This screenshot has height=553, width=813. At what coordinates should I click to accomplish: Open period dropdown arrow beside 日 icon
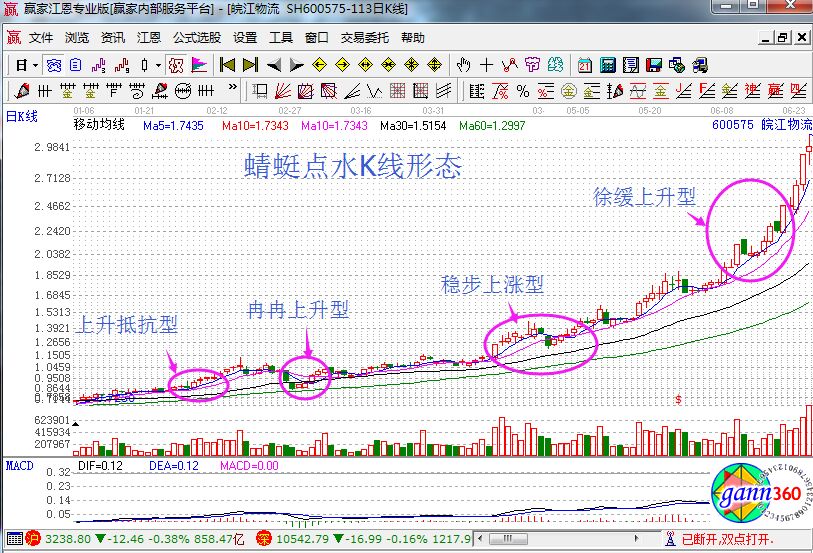[36, 65]
